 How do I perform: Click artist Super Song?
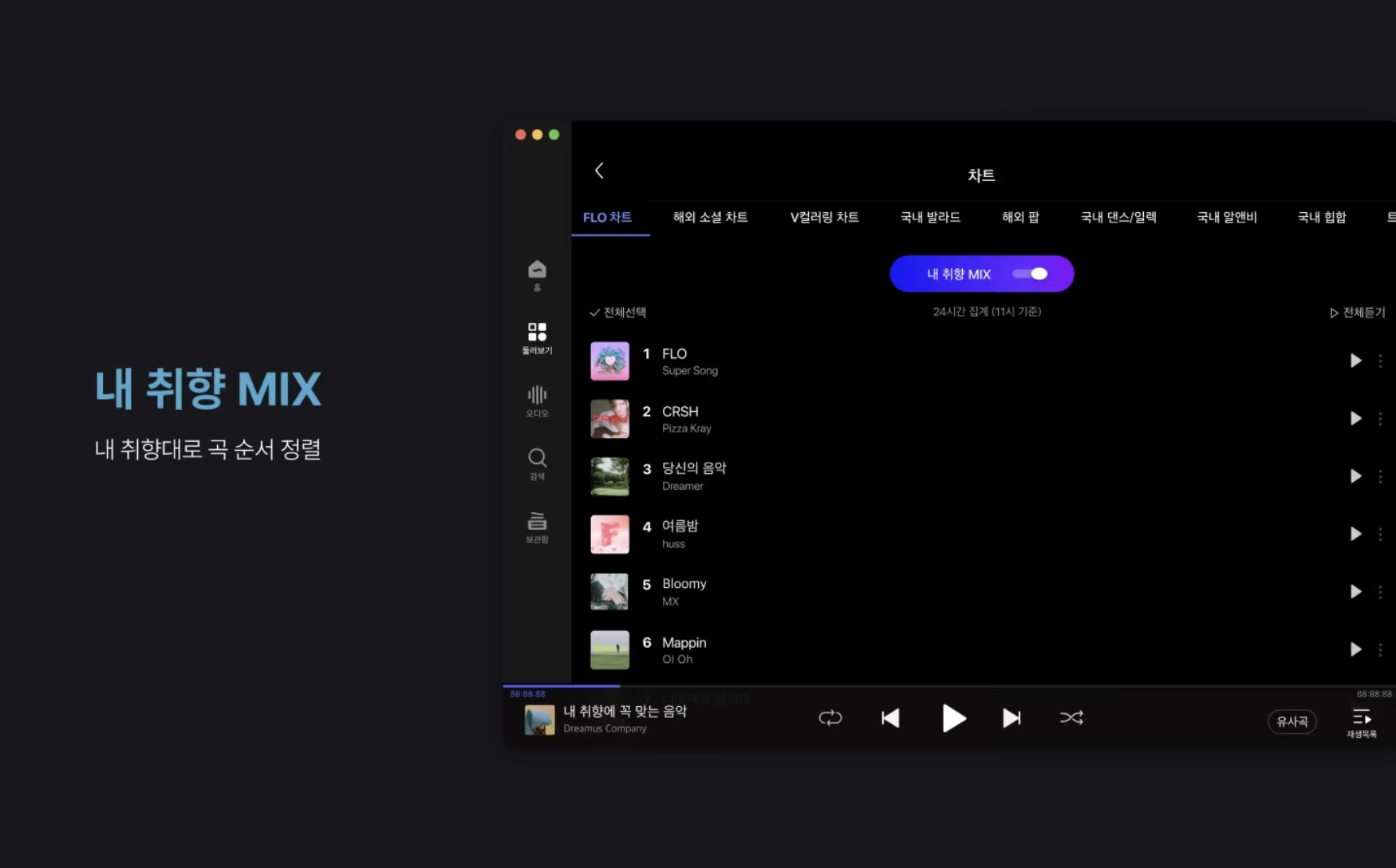690,371
